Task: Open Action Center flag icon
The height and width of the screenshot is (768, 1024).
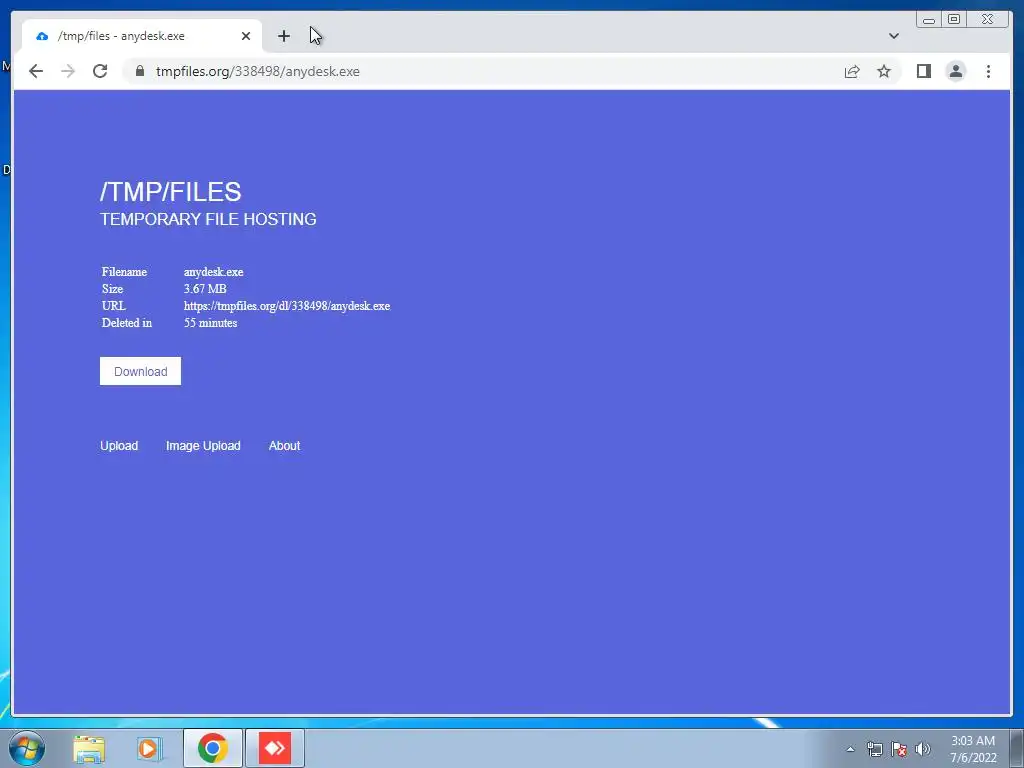Action: click(x=899, y=749)
